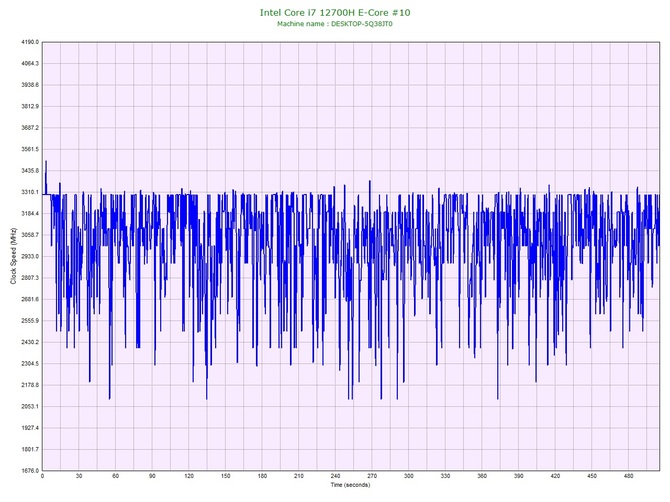
Task: Click the 'Machine name : DESKTOP-5Q38JT0' subtitle
Action: pos(335,24)
